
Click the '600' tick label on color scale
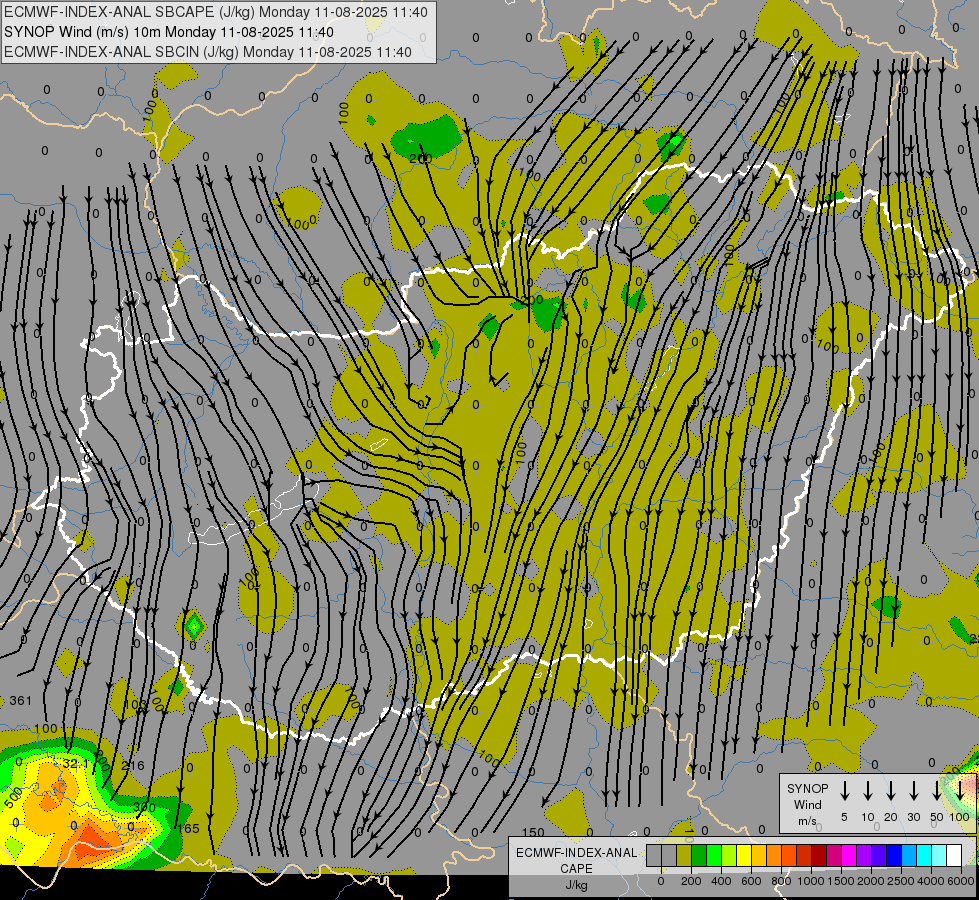[751, 881]
